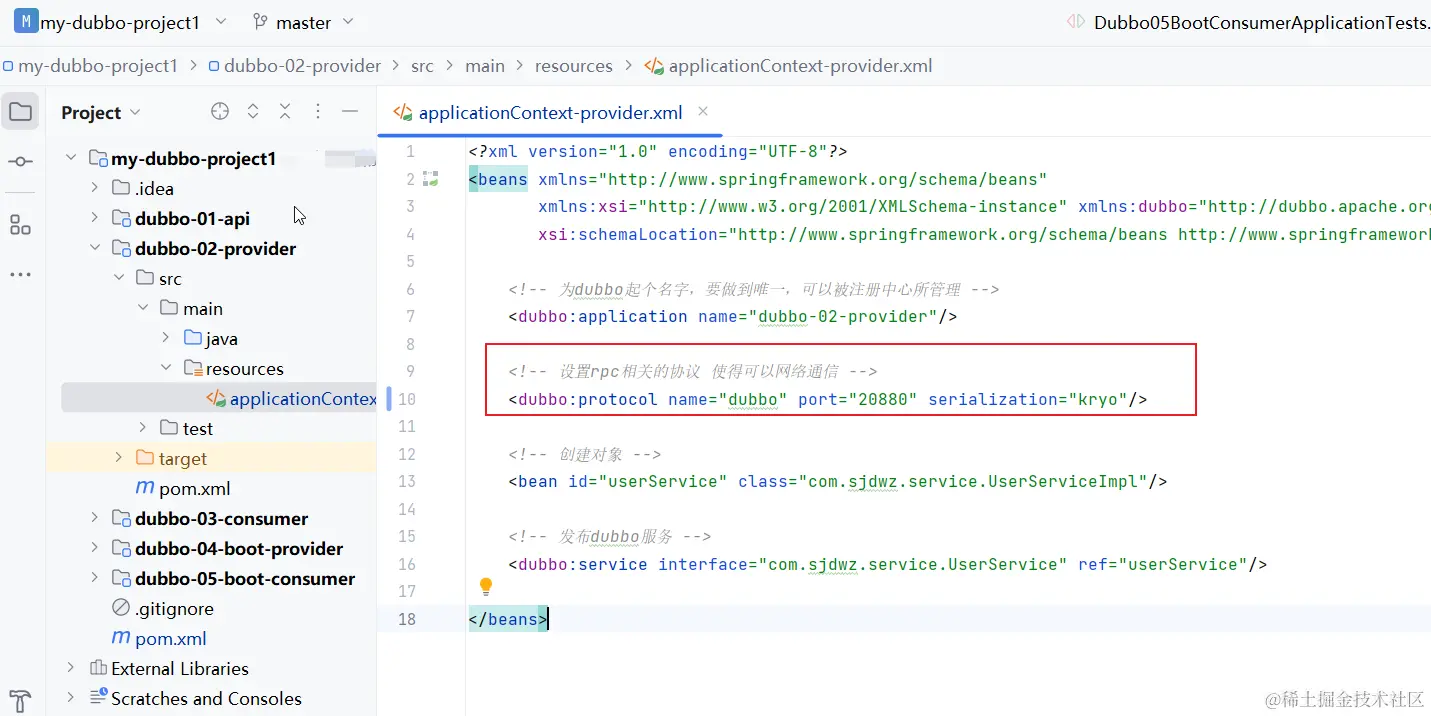Click run configuration icon beside Dubbo05BootConsumerApplicationTests
The width and height of the screenshot is (1431, 716).
(x=1075, y=21)
